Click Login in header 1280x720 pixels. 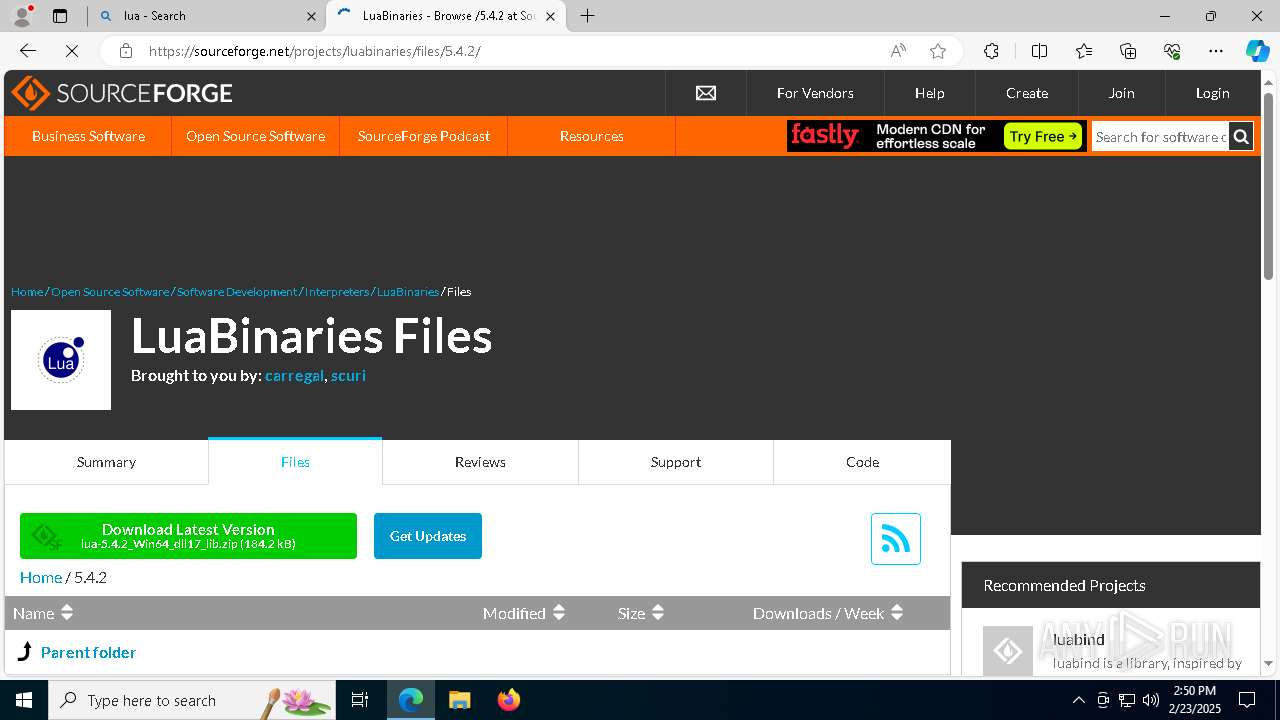pyautogui.click(x=1212, y=93)
